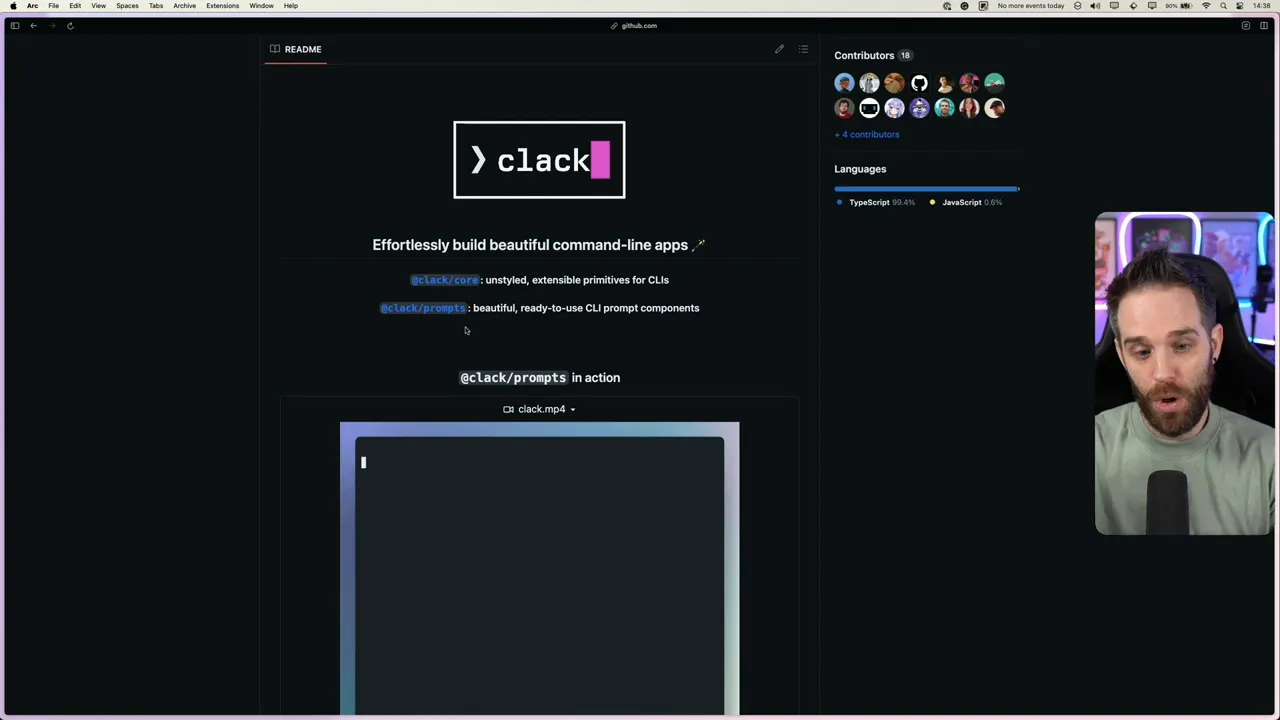The image size is (1280, 720).
Task: Open the Contributors heading link
Action: pos(864,56)
